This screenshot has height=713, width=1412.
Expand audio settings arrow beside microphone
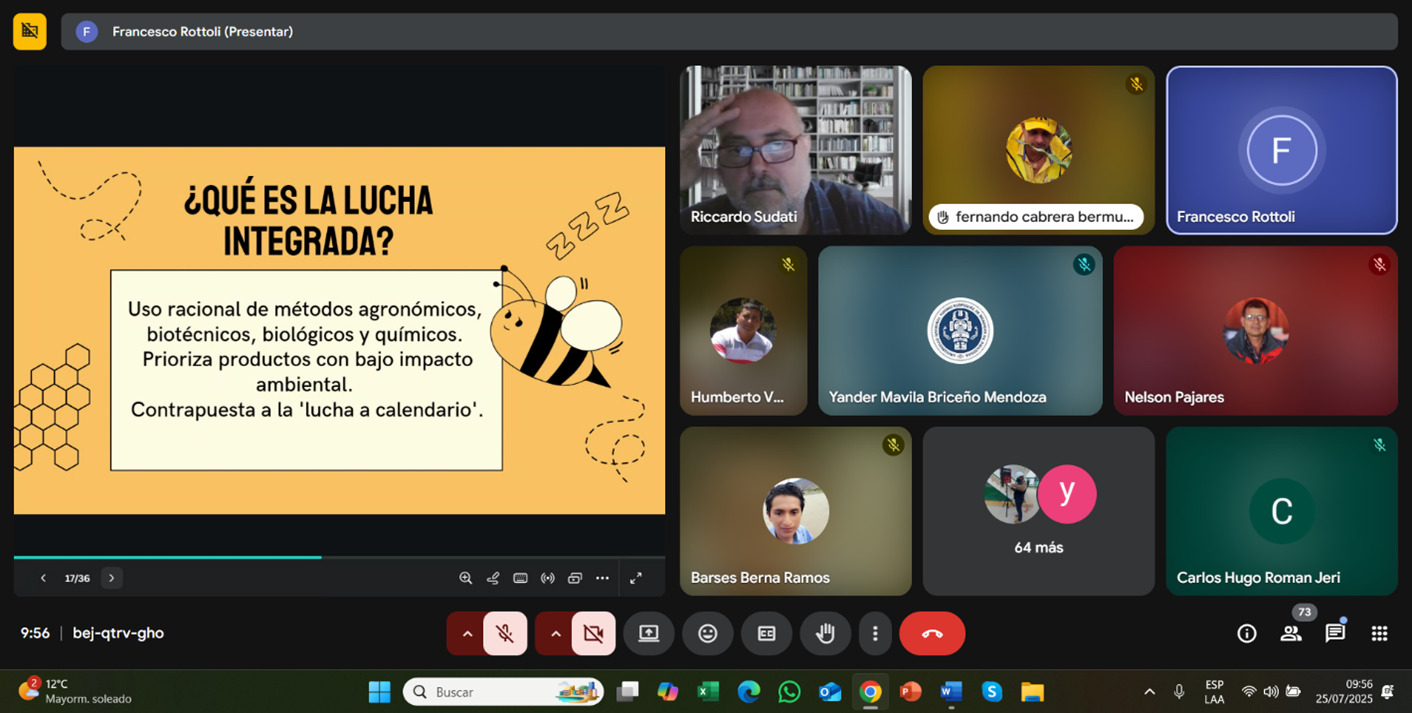[x=467, y=634]
